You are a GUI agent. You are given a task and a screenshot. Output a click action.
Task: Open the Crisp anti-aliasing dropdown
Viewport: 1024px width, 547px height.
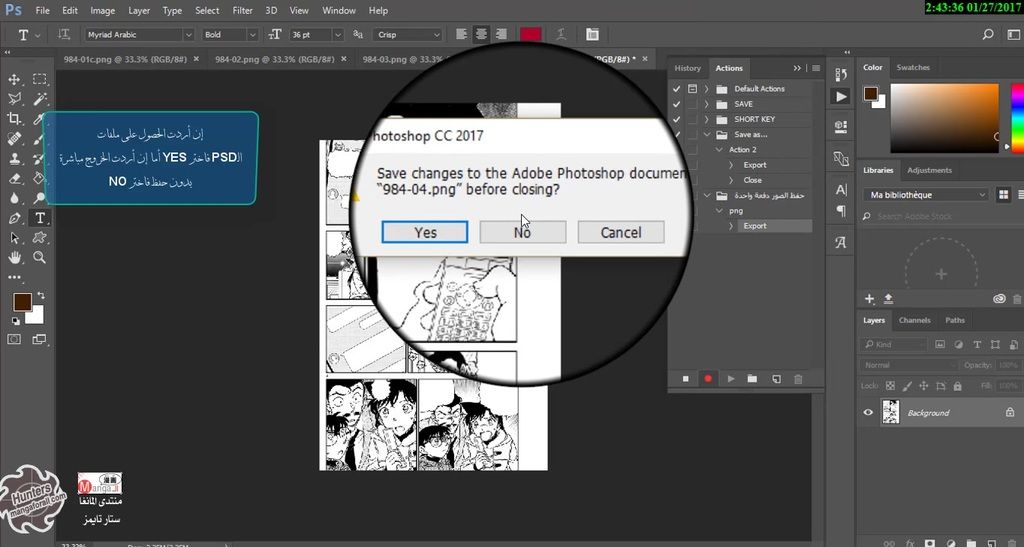[x=436, y=35]
